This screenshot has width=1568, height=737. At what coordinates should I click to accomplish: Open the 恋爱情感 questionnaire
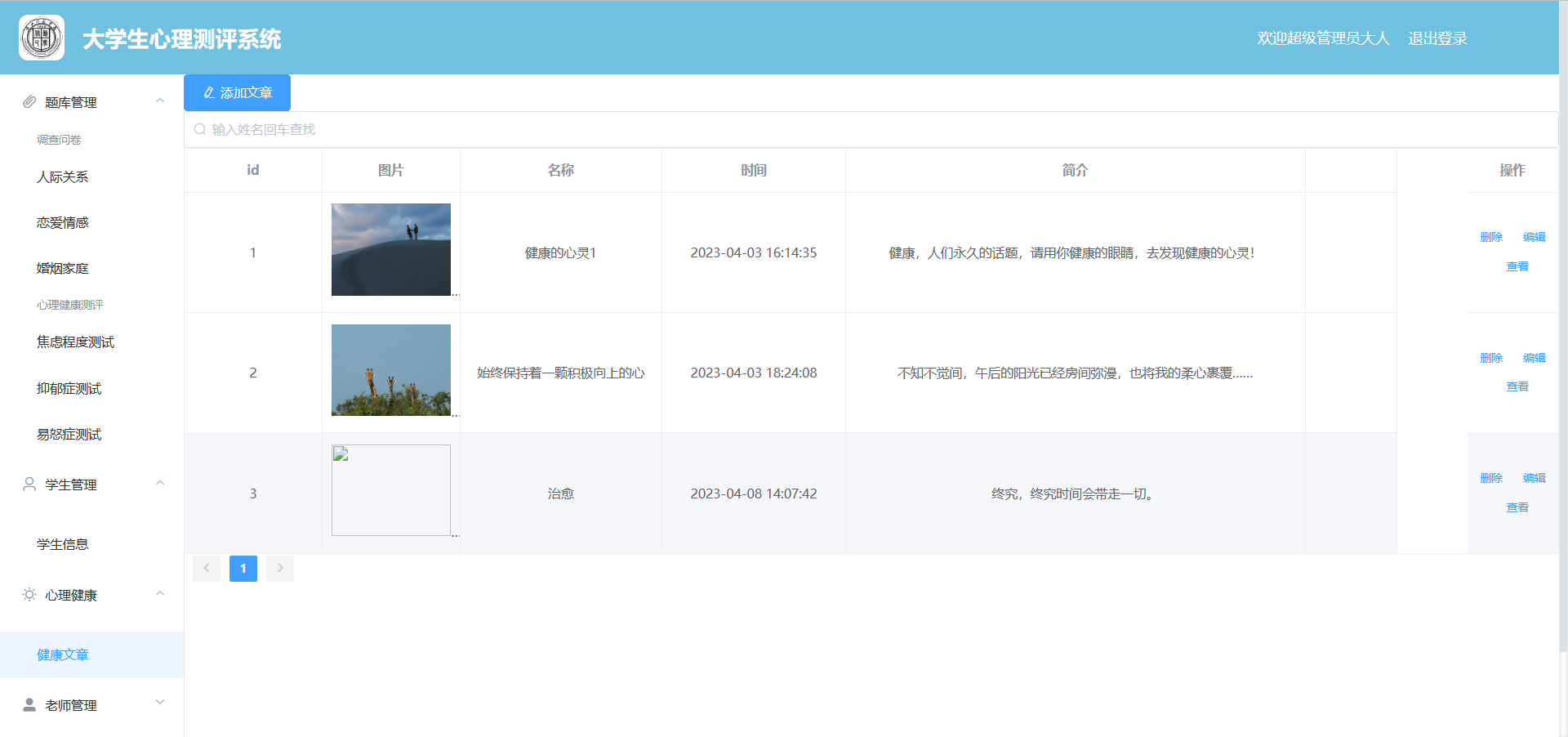coord(91,222)
